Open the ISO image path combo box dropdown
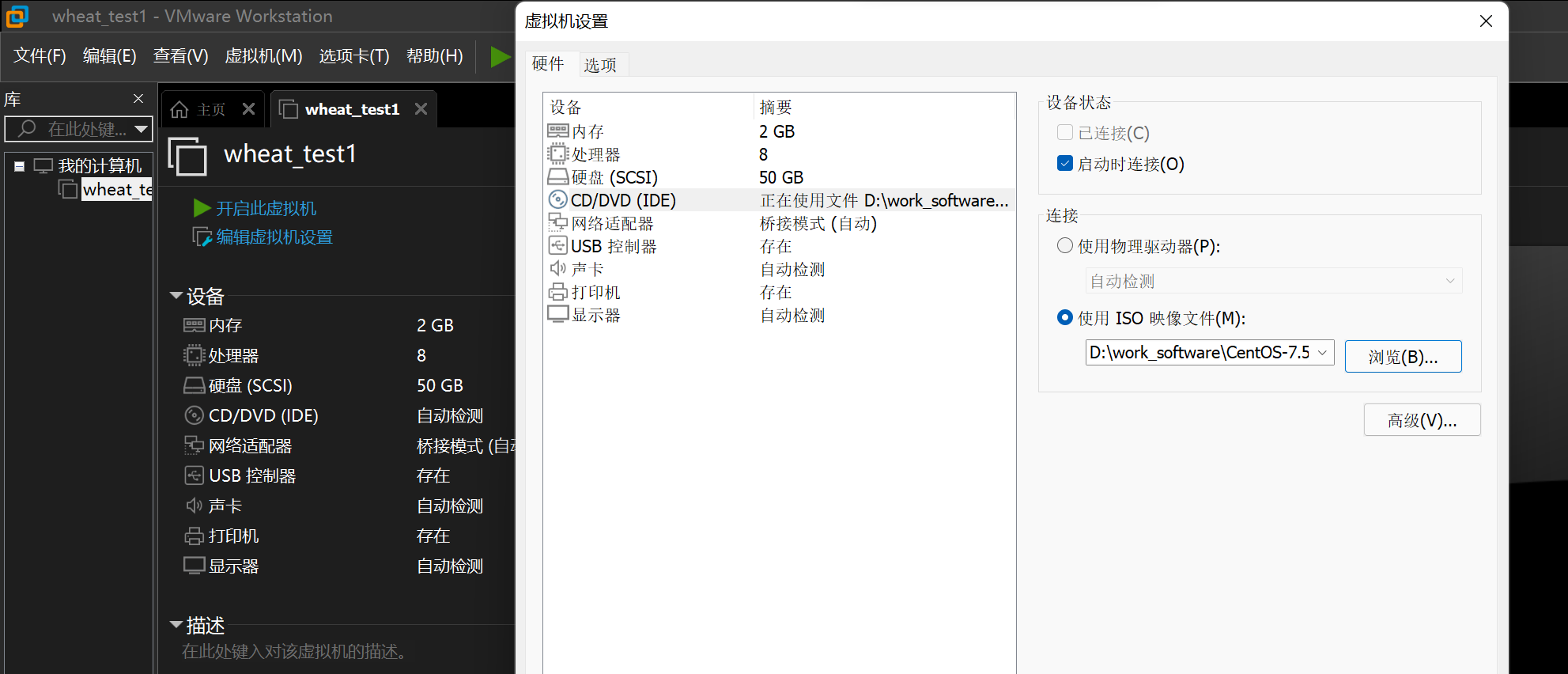This screenshot has width=1568, height=674. [x=1322, y=353]
